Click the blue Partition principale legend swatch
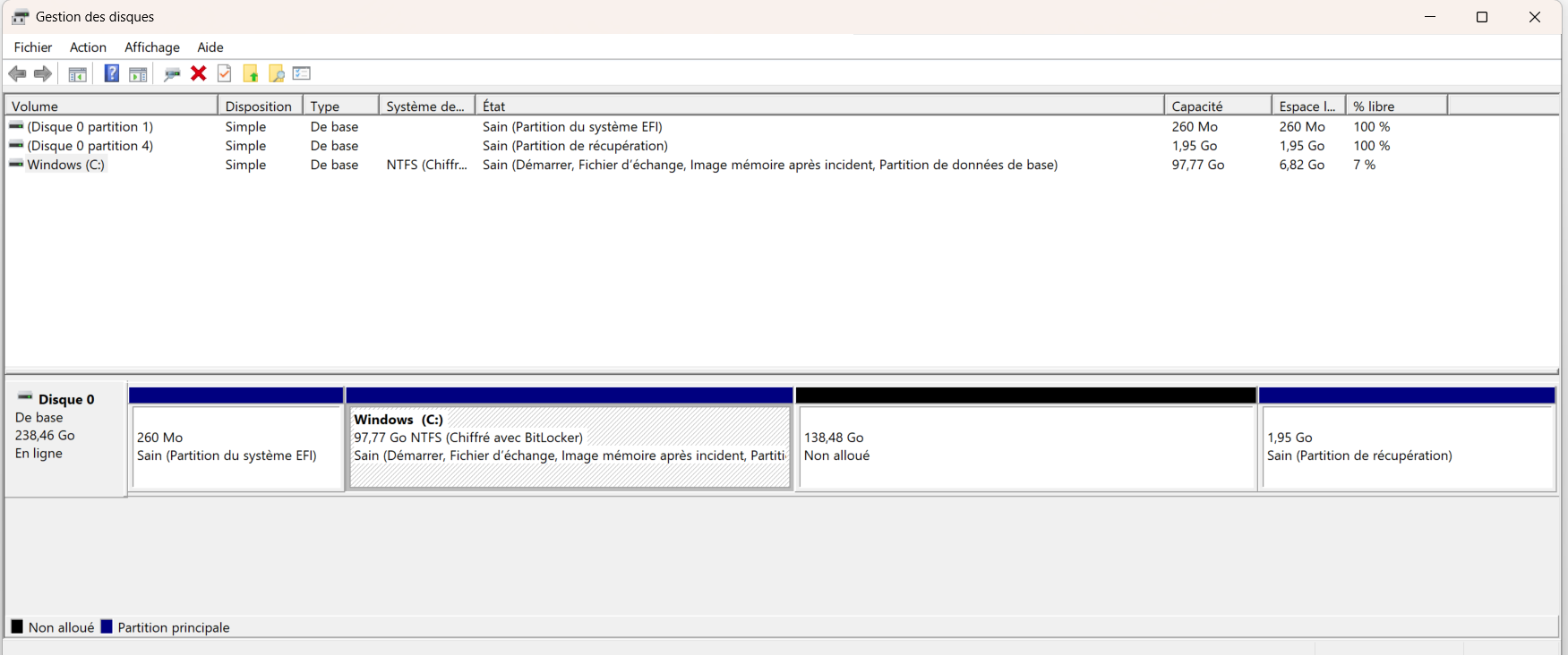This screenshot has width=1568, height=655. (107, 626)
